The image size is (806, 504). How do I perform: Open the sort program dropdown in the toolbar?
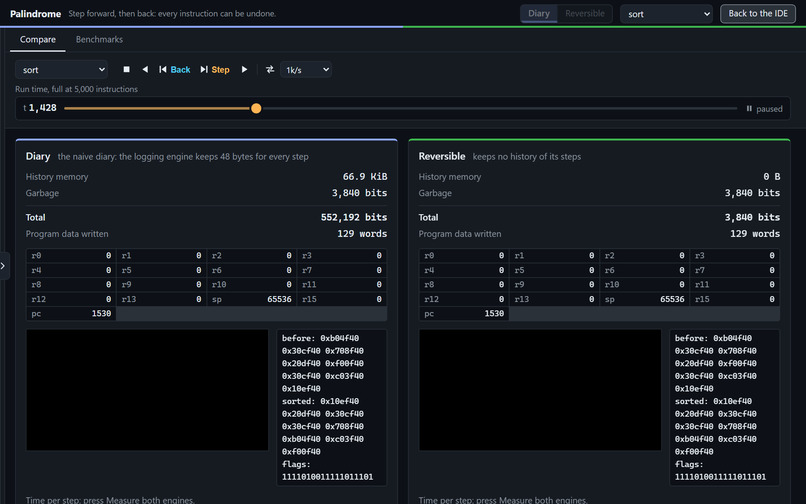61,69
